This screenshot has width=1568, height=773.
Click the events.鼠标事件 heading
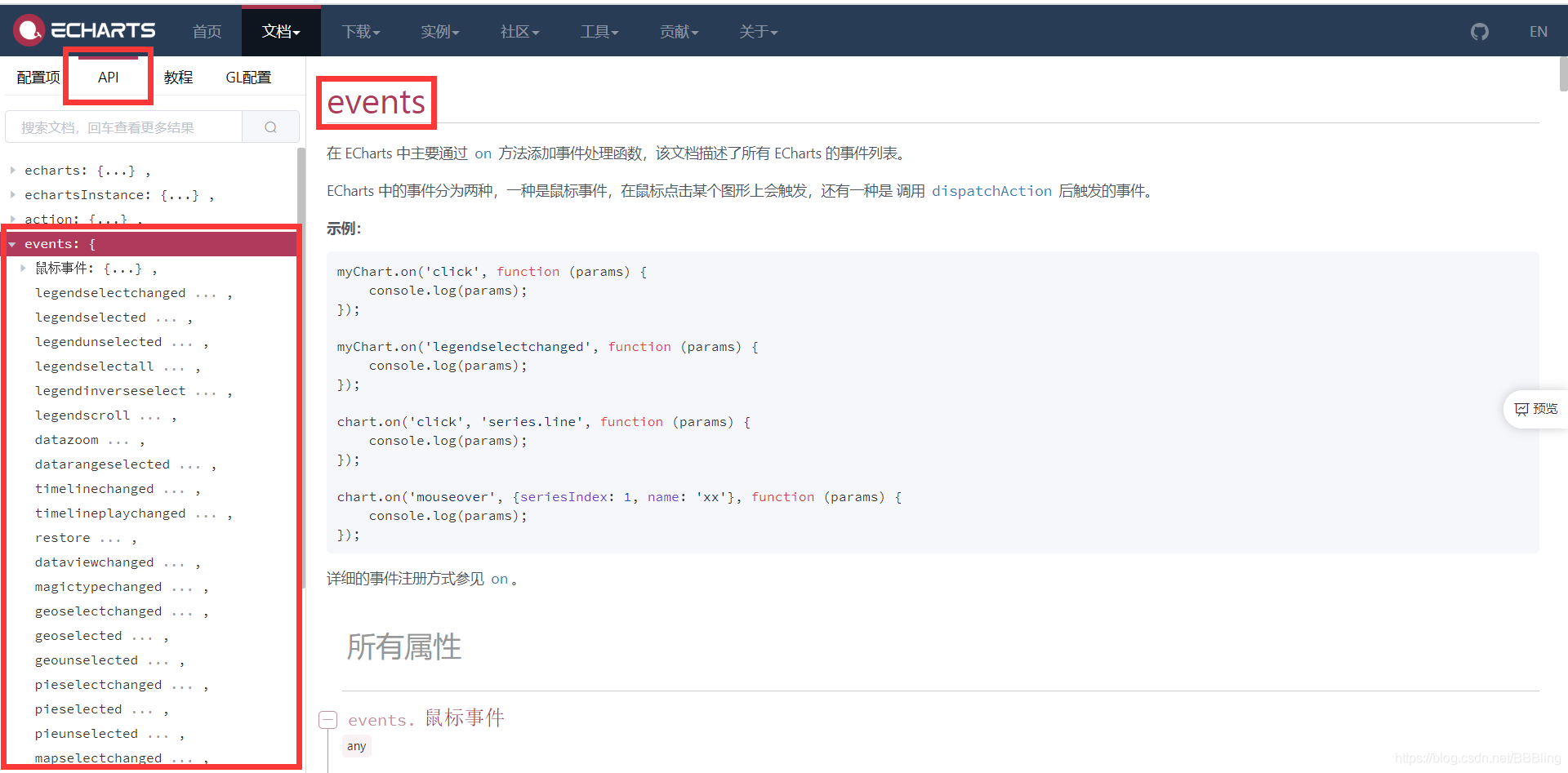click(426, 718)
